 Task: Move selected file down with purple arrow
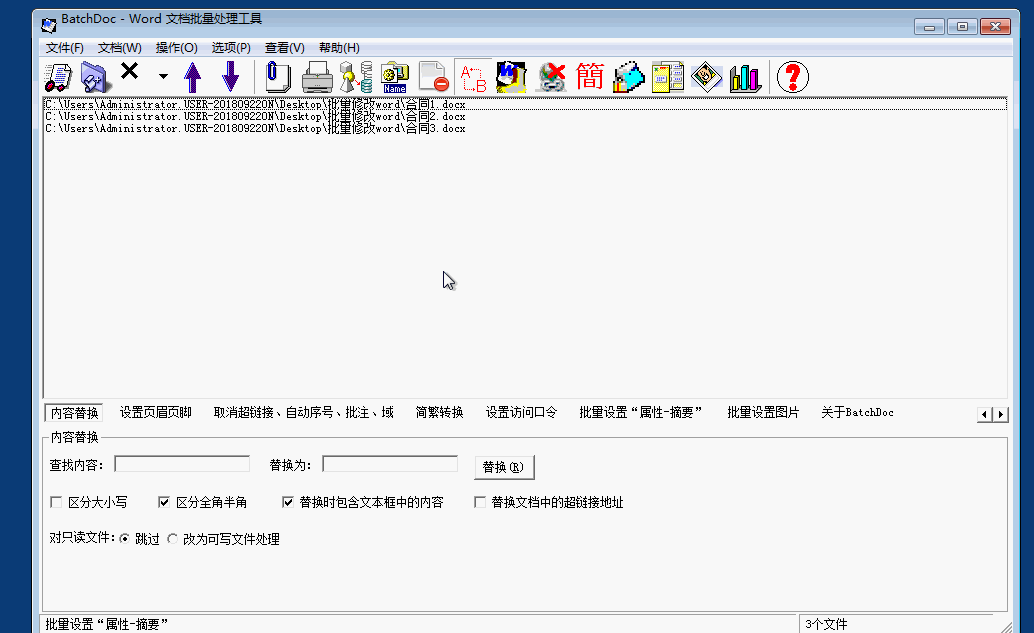click(230, 77)
